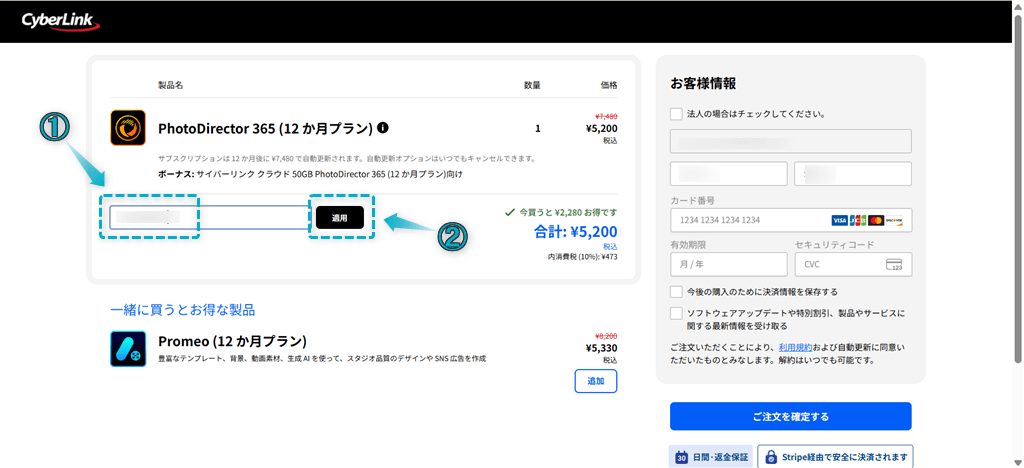Click the Promeo (12 か月プラン) title
The image size is (1024, 468).
tap(232, 341)
